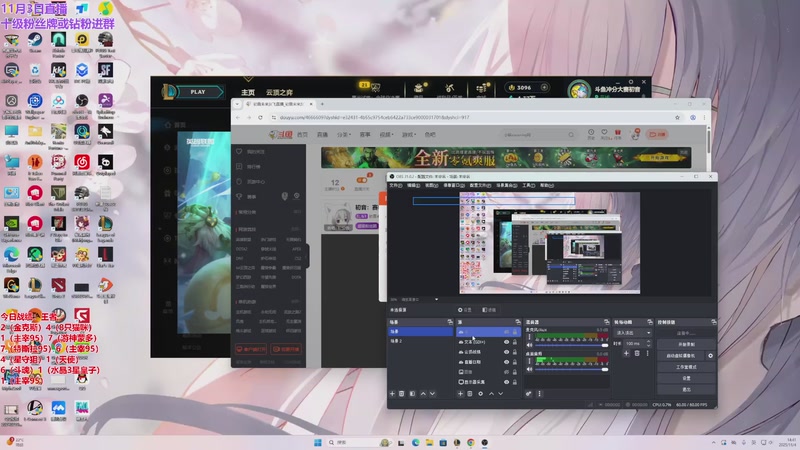Open the League client loot icon

pos(449,89)
